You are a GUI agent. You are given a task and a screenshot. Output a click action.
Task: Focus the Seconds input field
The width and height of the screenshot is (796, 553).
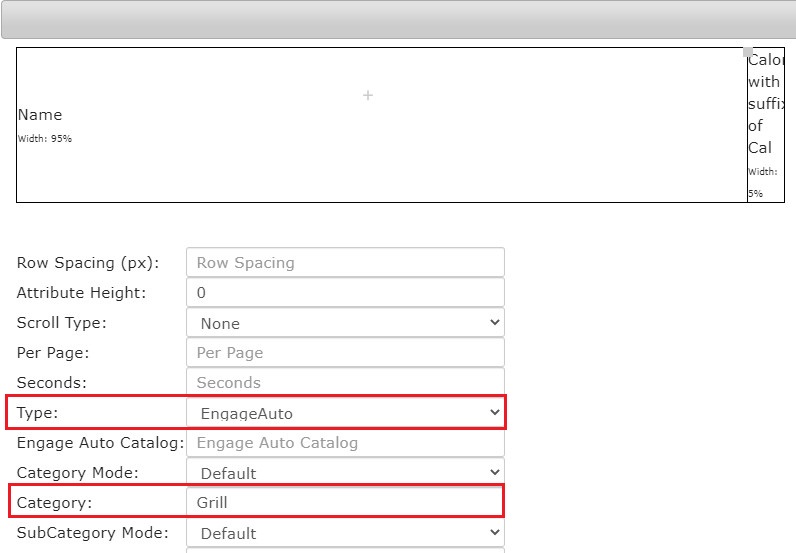345,382
